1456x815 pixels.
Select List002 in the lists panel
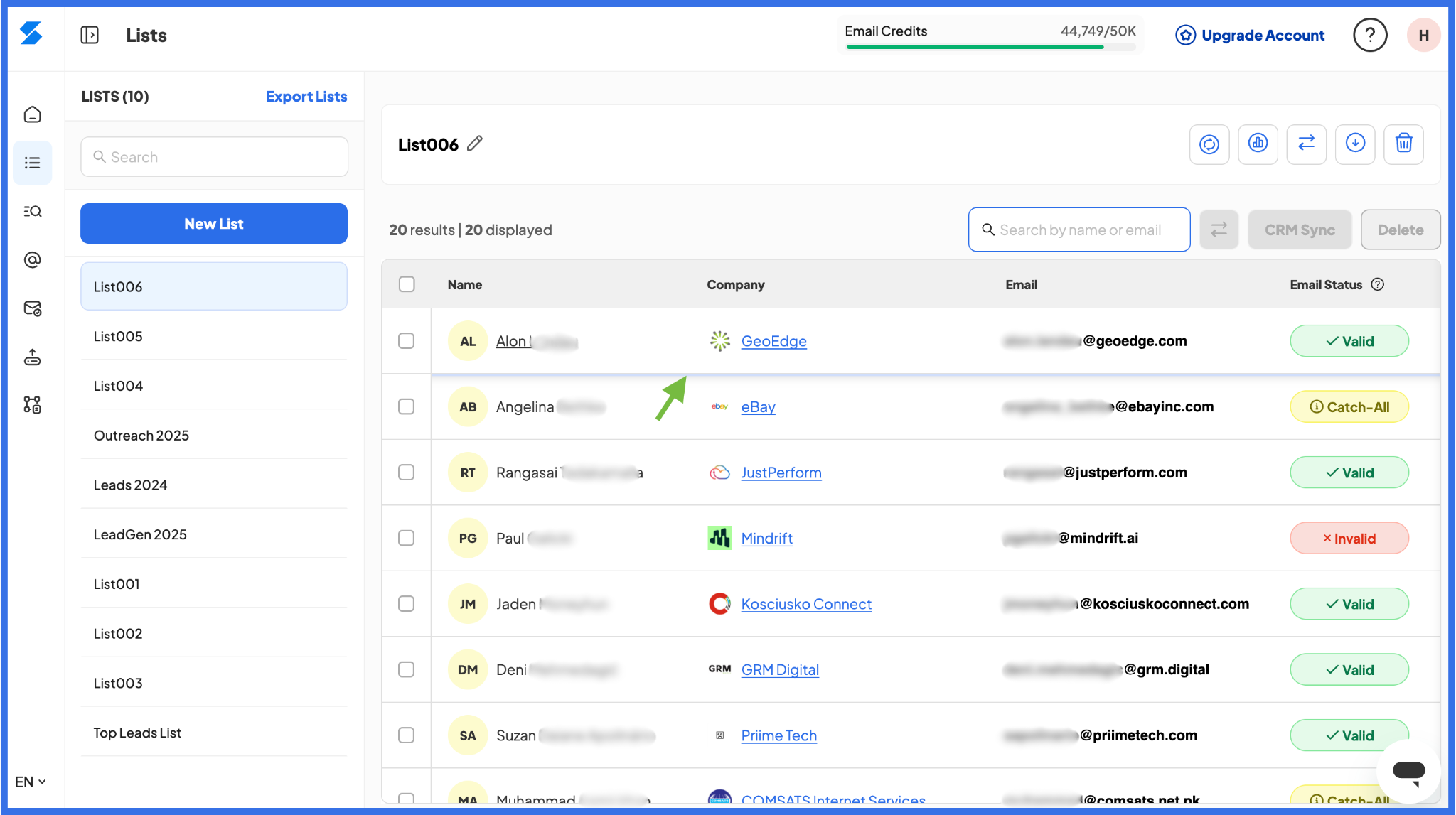pyautogui.click(x=214, y=633)
